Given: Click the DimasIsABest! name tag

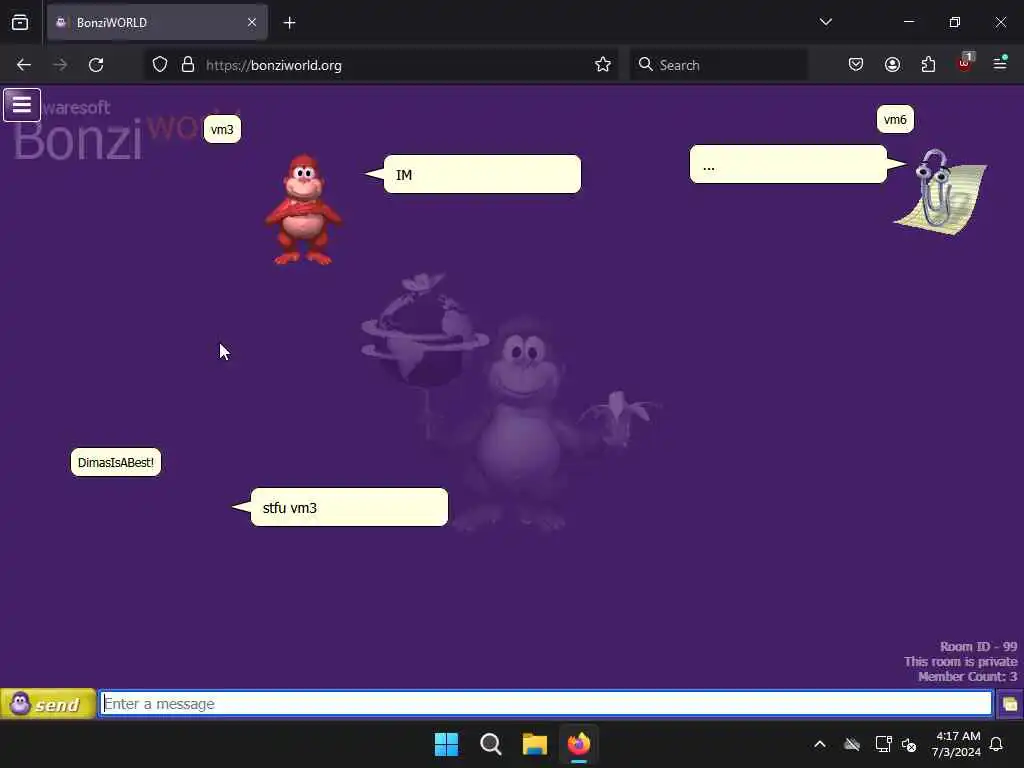Looking at the screenshot, I should point(116,462).
